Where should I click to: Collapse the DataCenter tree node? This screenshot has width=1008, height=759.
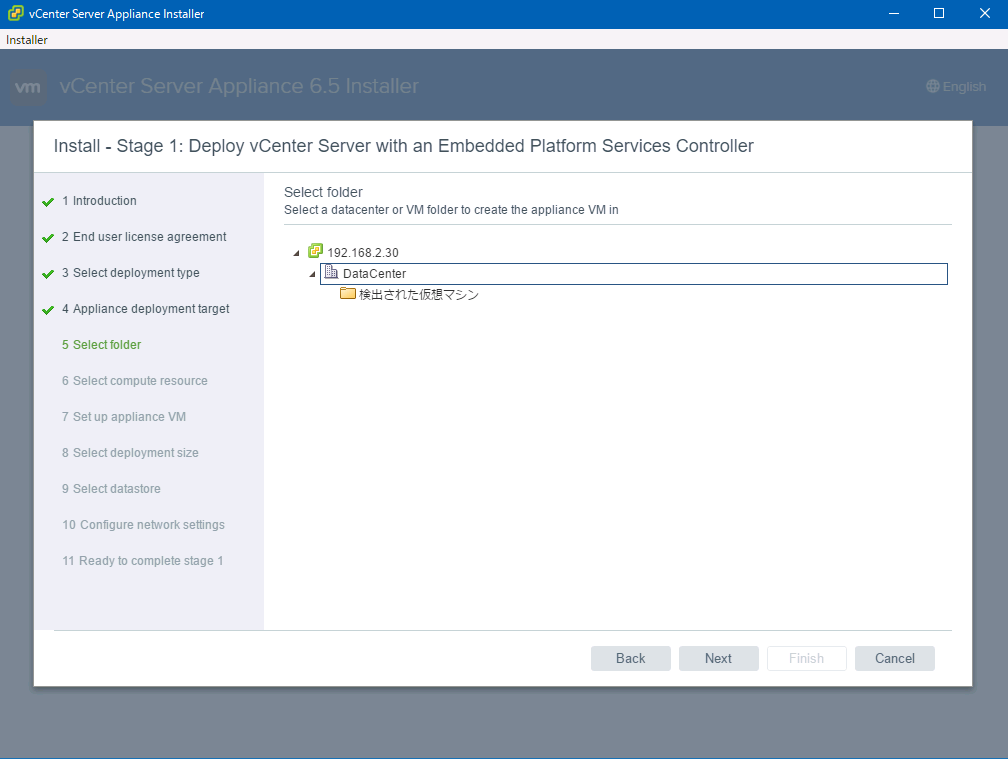312,274
